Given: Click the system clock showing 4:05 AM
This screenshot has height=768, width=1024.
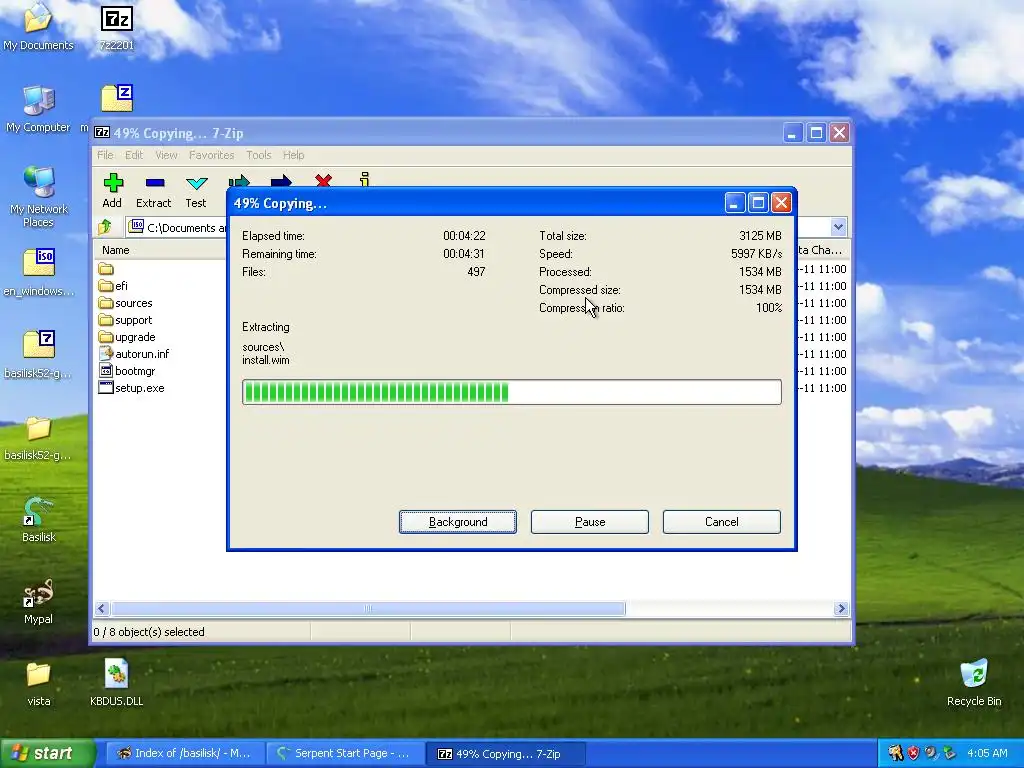Looking at the screenshot, I should pos(987,754).
